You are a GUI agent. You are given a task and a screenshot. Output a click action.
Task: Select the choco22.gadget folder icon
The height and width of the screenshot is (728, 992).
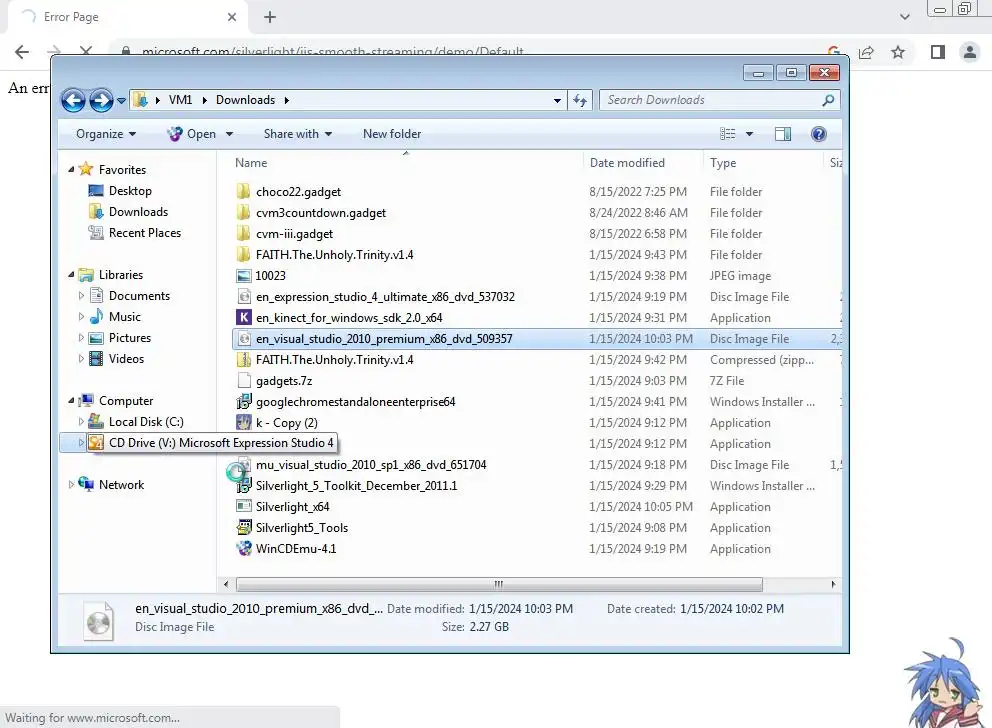click(x=244, y=192)
